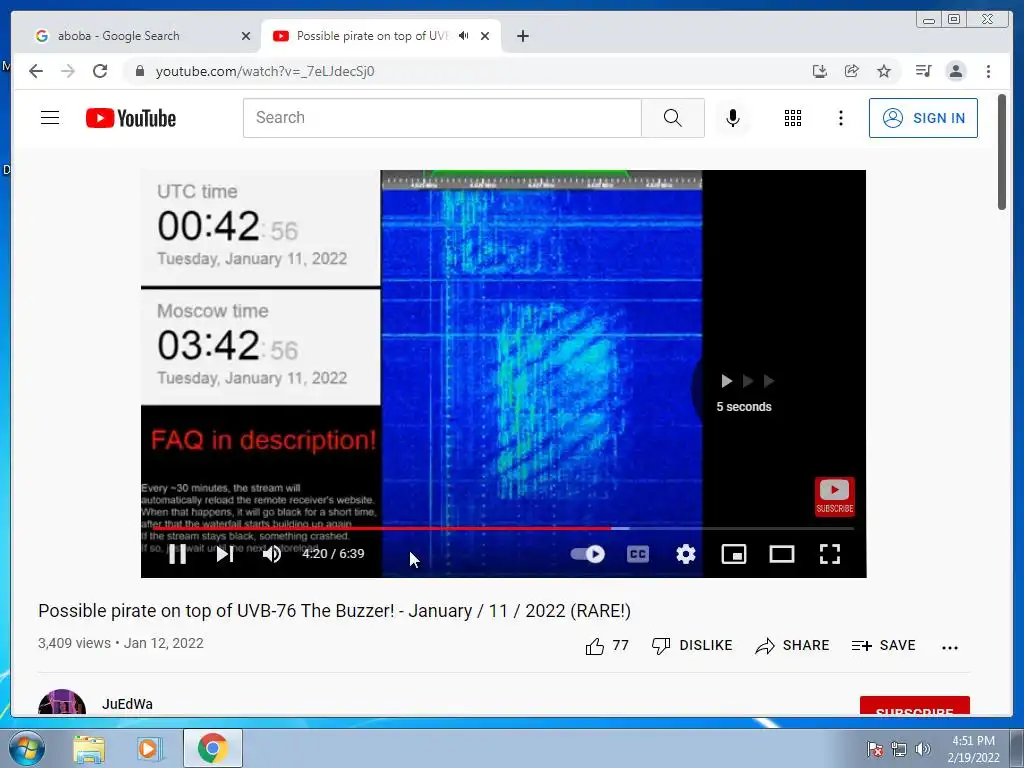Like the video with thumbs up

click(x=607, y=646)
